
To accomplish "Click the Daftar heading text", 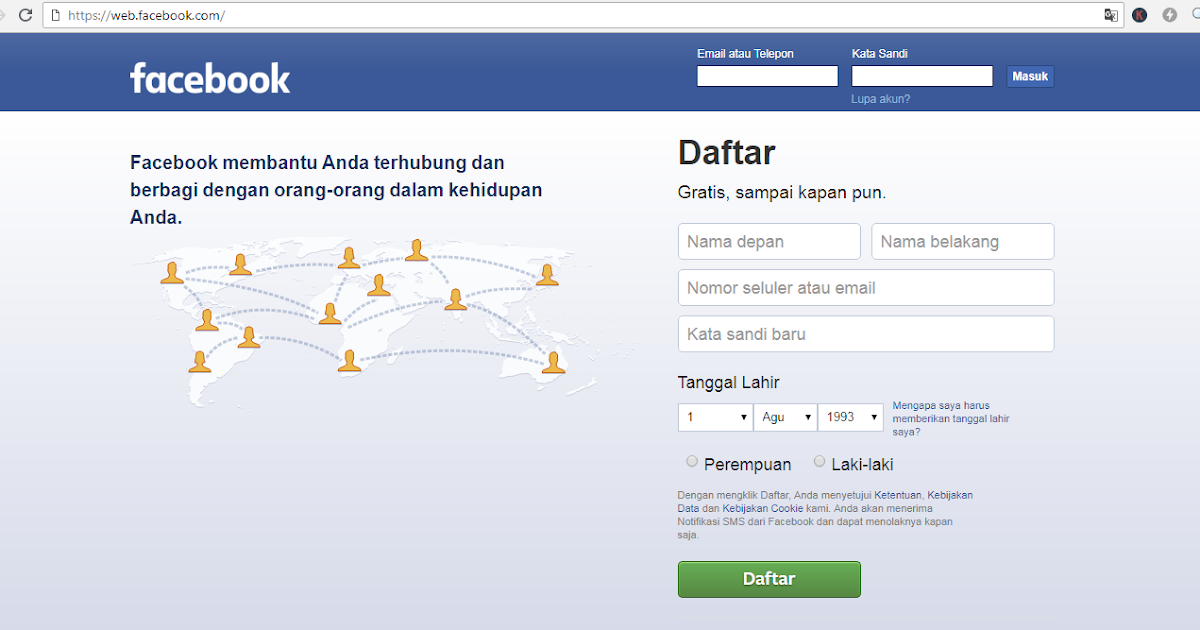I will click(727, 152).
